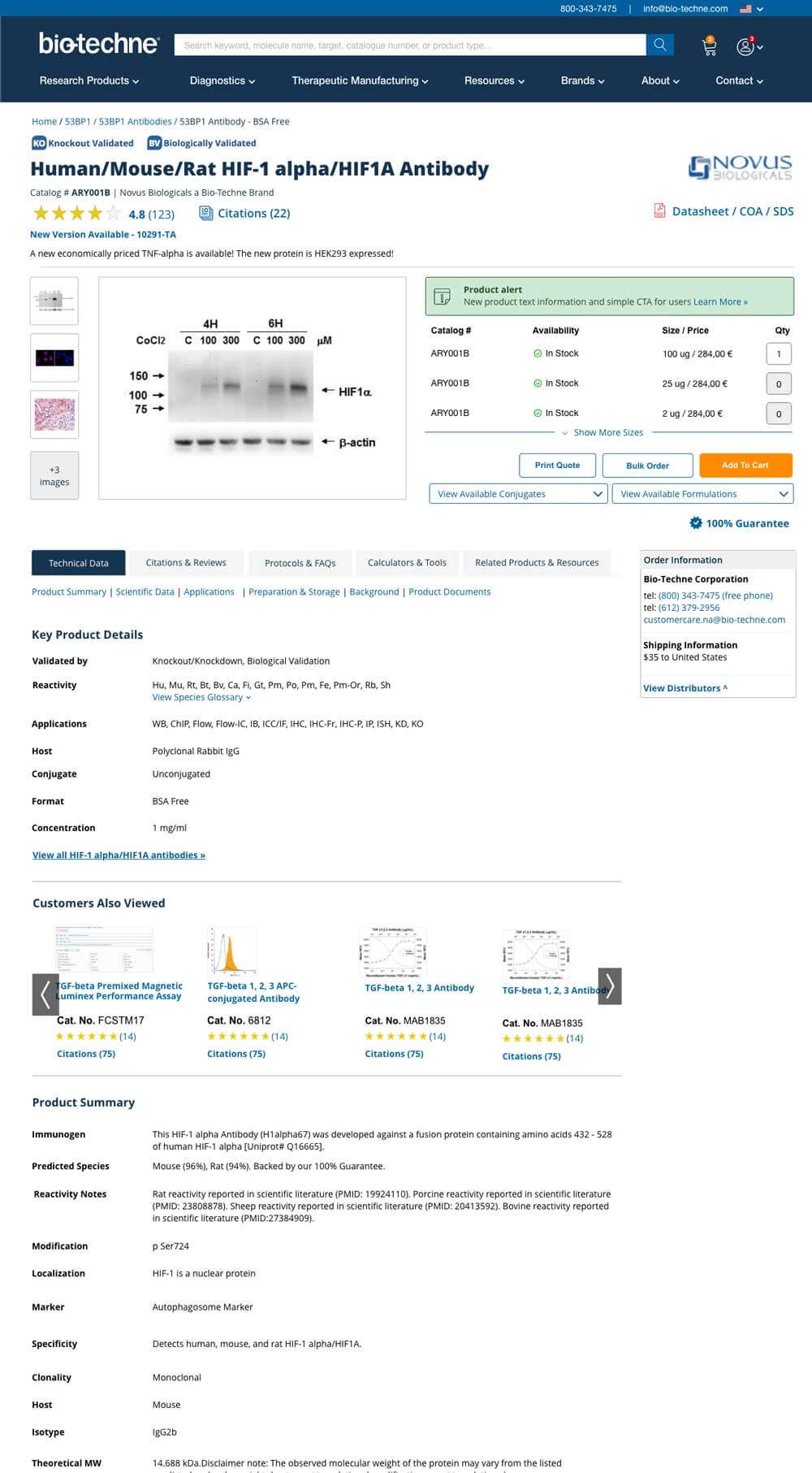
Task: Expand the Resources menu
Action: pos(495,80)
